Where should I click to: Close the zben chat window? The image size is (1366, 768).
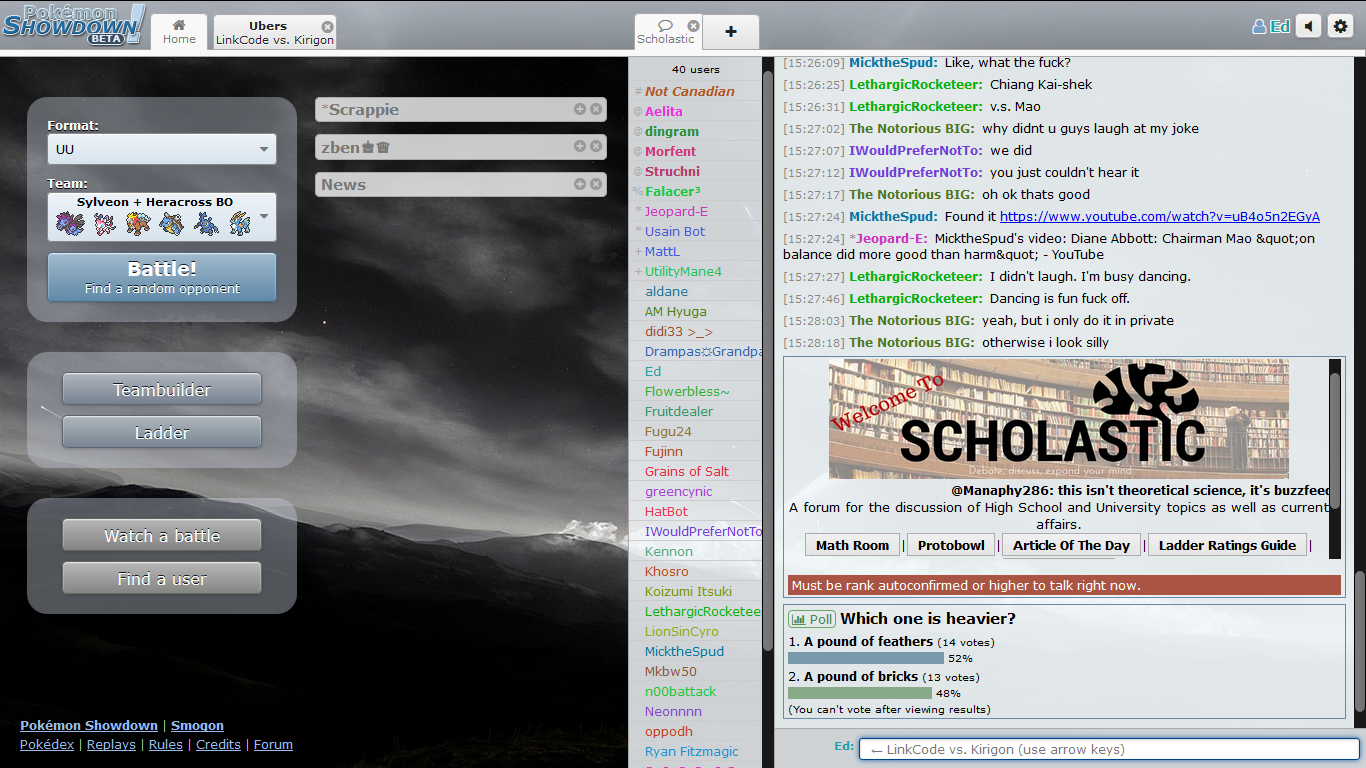[x=596, y=146]
